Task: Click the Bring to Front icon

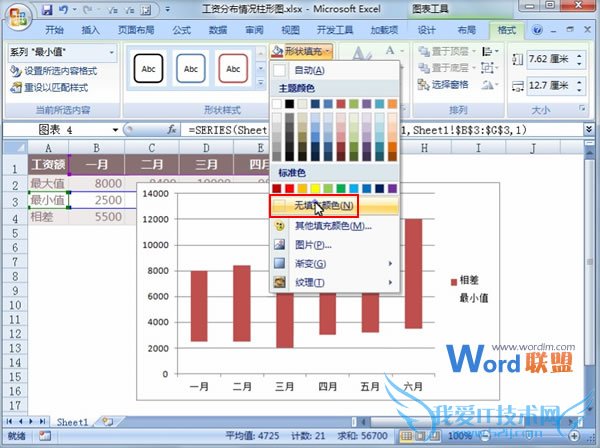Action: pyautogui.click(x=424, y=51)
